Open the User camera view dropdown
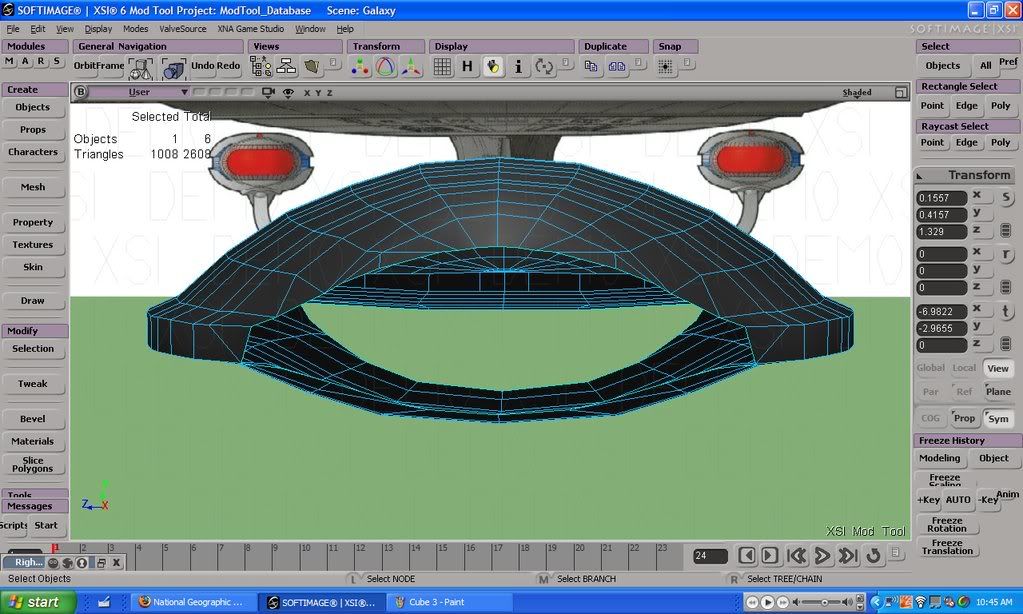Image resolution: width=1023 pixels, height=614 pixels. 139,92
